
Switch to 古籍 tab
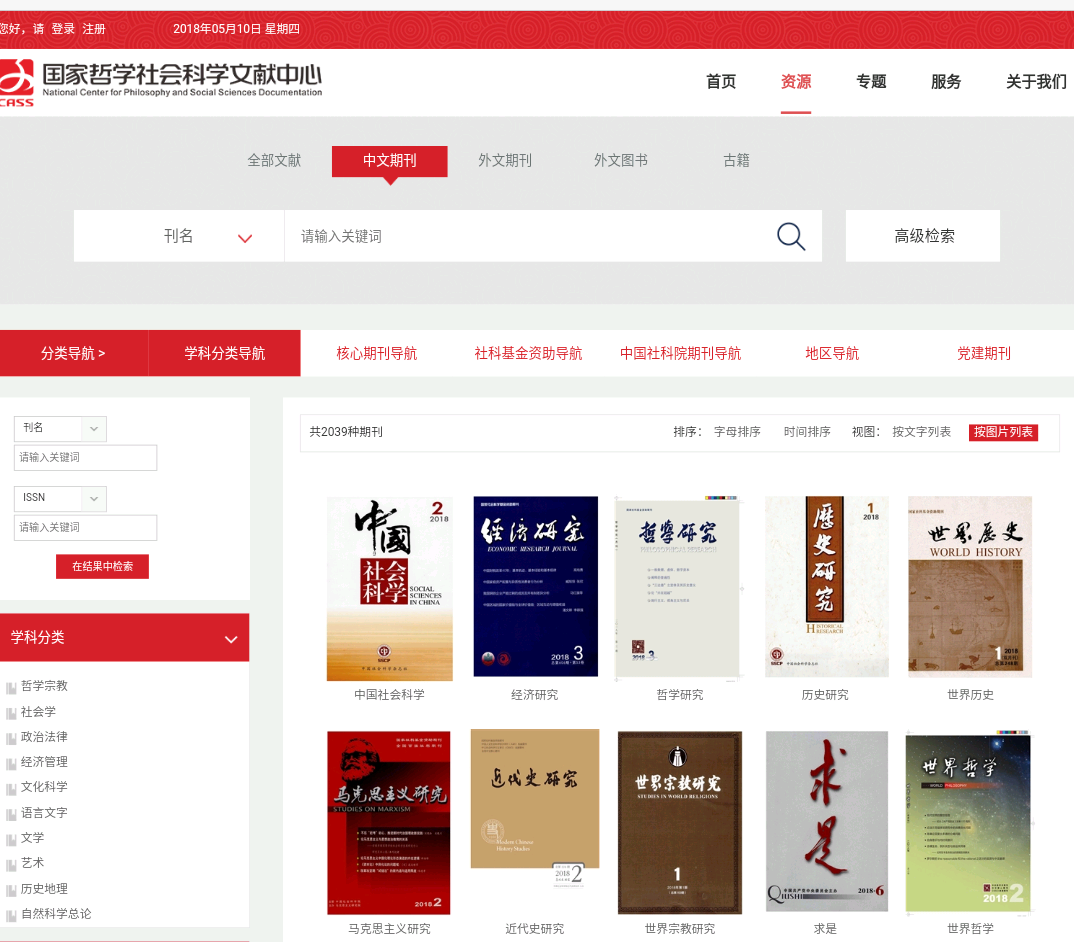coord(736,160)
